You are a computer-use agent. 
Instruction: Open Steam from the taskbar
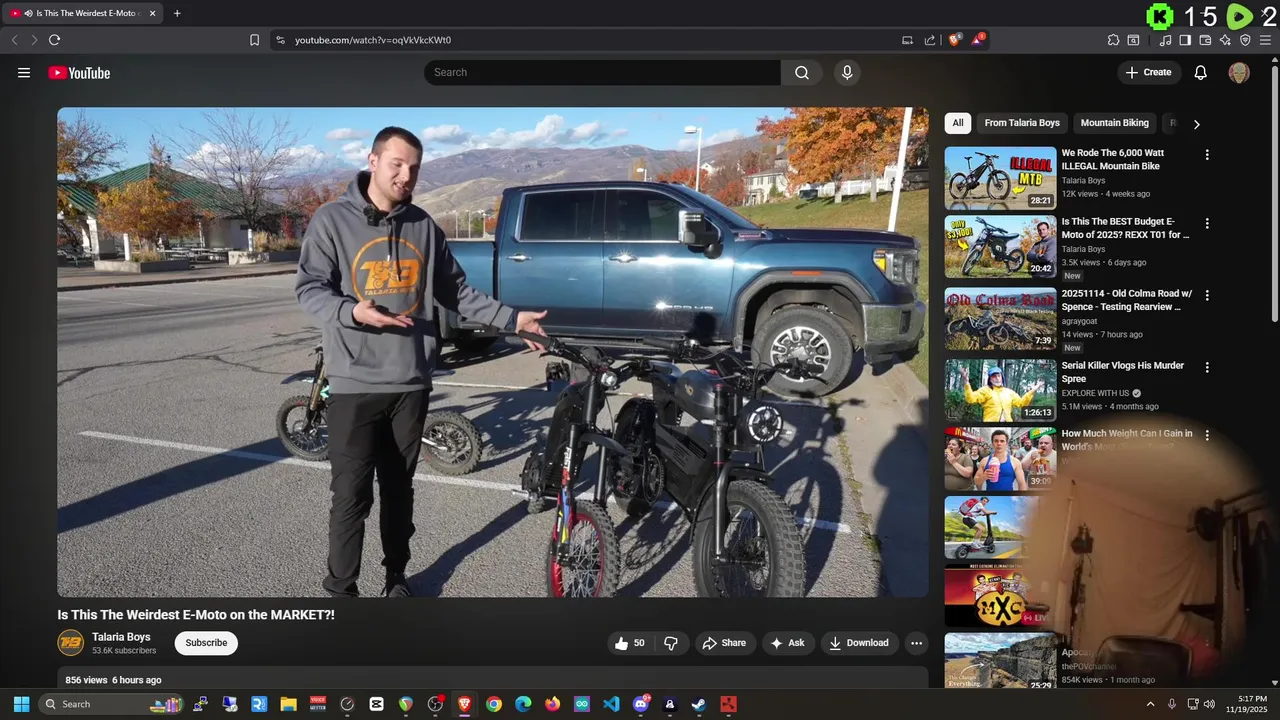pyautogui.click(x=699, y=704)
